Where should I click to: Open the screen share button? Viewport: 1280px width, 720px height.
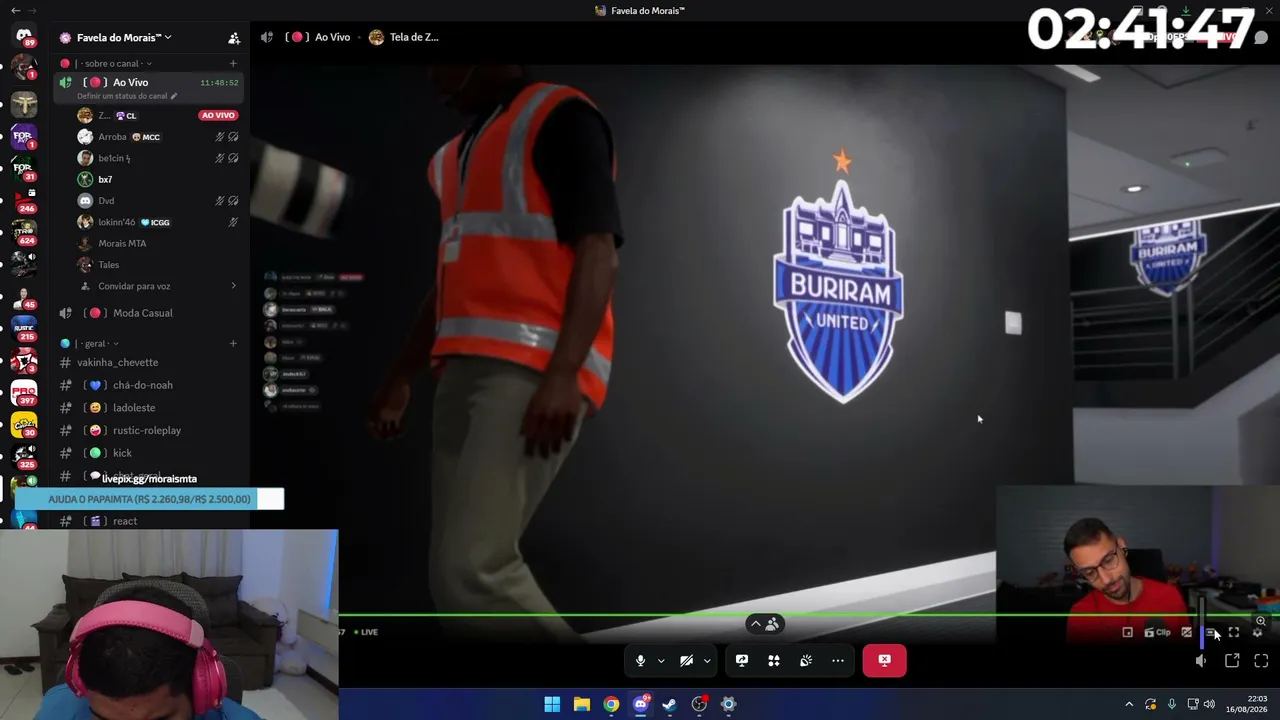tap(742, 661)
